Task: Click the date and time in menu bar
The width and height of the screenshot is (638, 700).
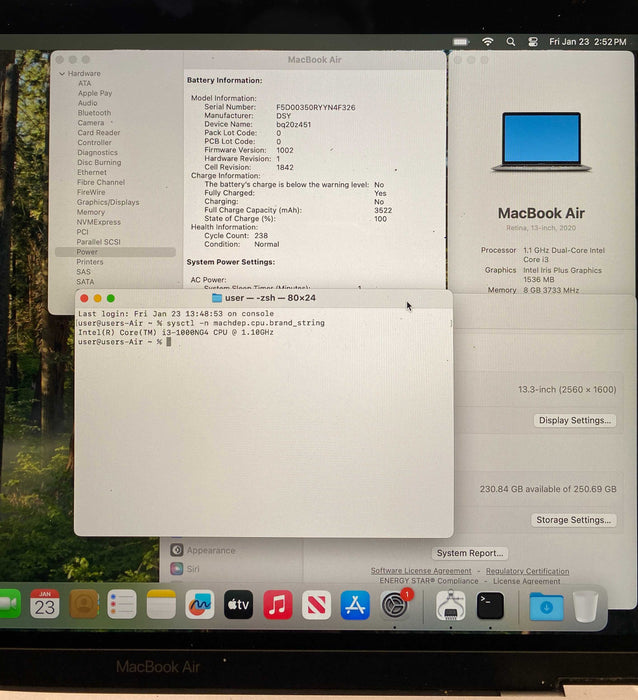Action: tap(588, 42)
